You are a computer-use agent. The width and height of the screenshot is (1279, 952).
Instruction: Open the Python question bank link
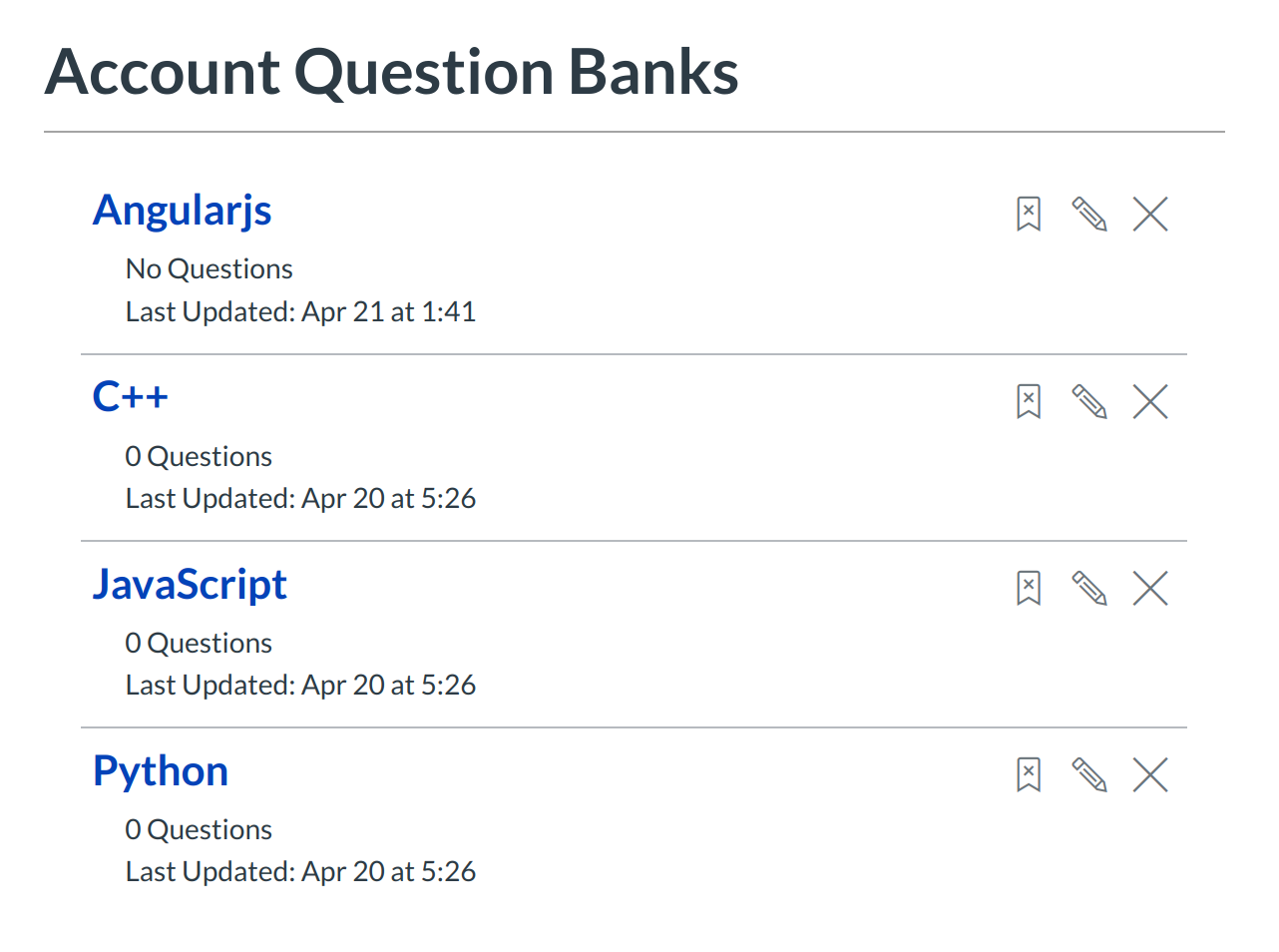point(161,771)
